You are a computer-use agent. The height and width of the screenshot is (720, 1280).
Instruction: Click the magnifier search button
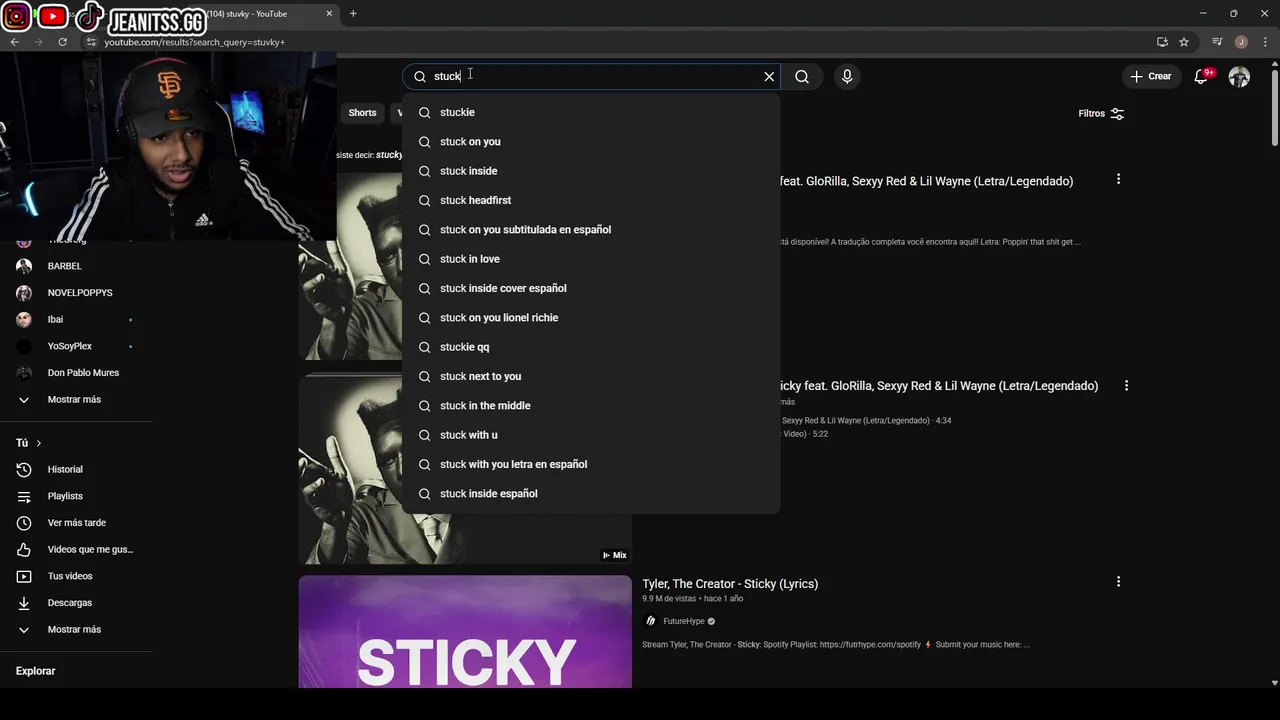click(802, 76)
